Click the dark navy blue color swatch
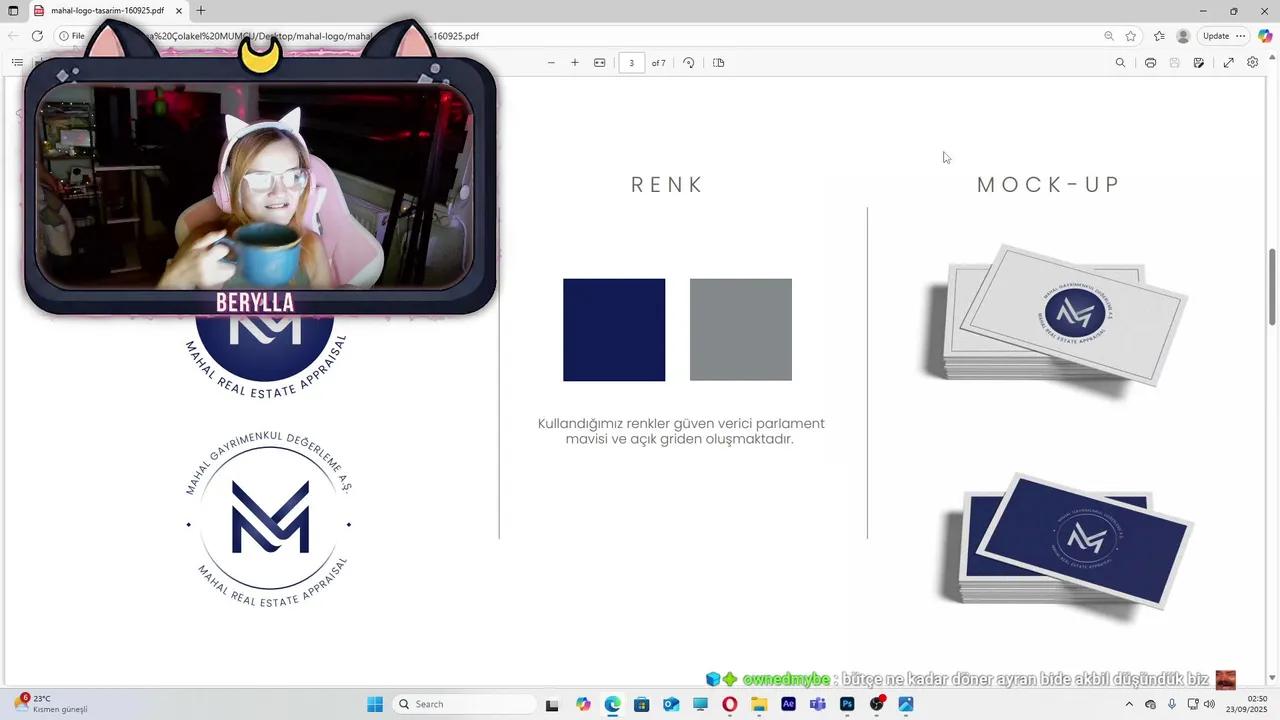This screenshot has height=720, width=1280. (614, 330)
